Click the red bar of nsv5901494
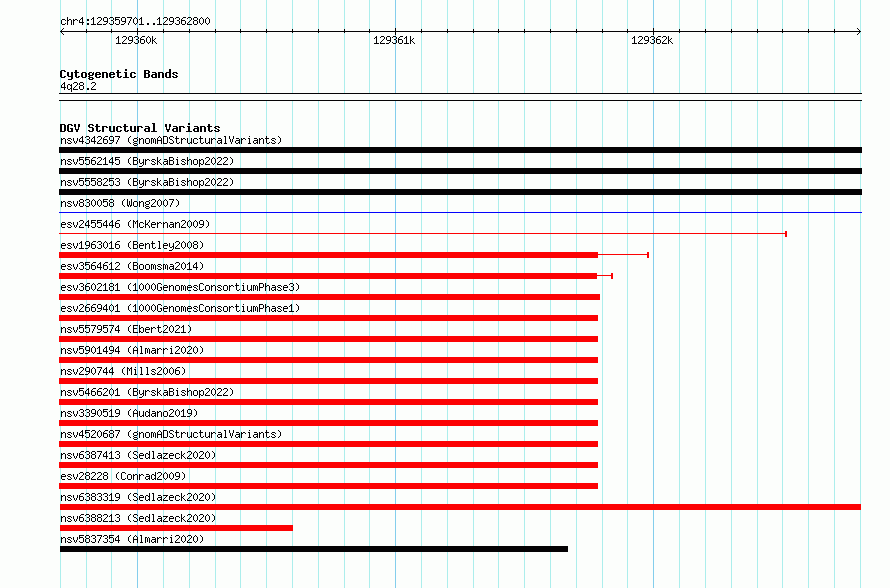The height and width of the screenshot is (588, 890). point(328,360)
